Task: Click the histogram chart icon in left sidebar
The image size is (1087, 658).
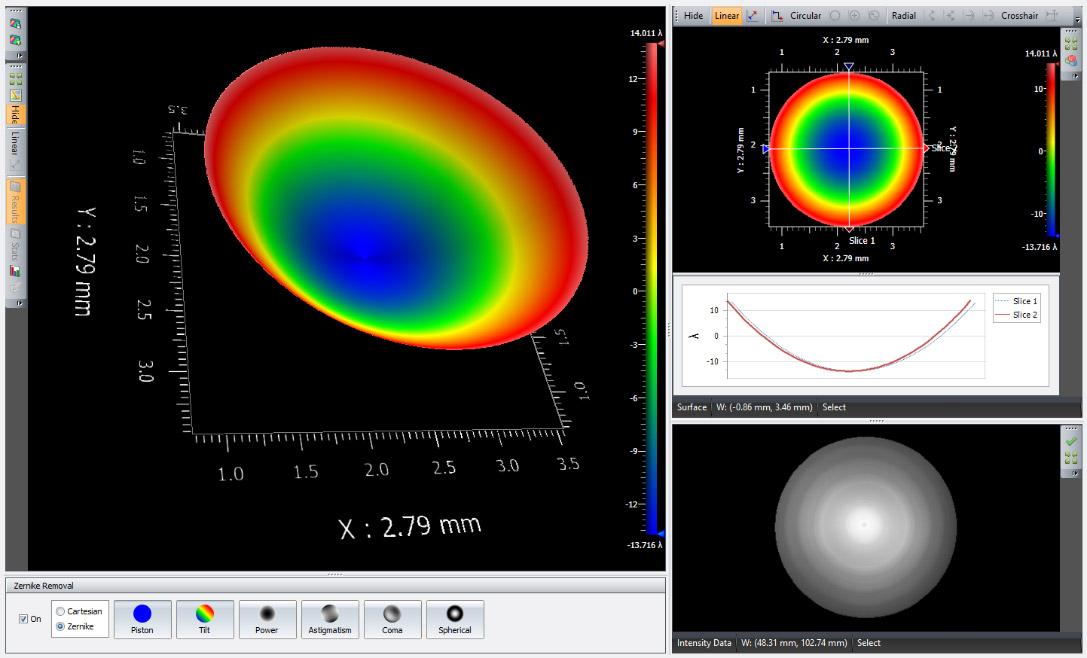Action: coord(16,271)
